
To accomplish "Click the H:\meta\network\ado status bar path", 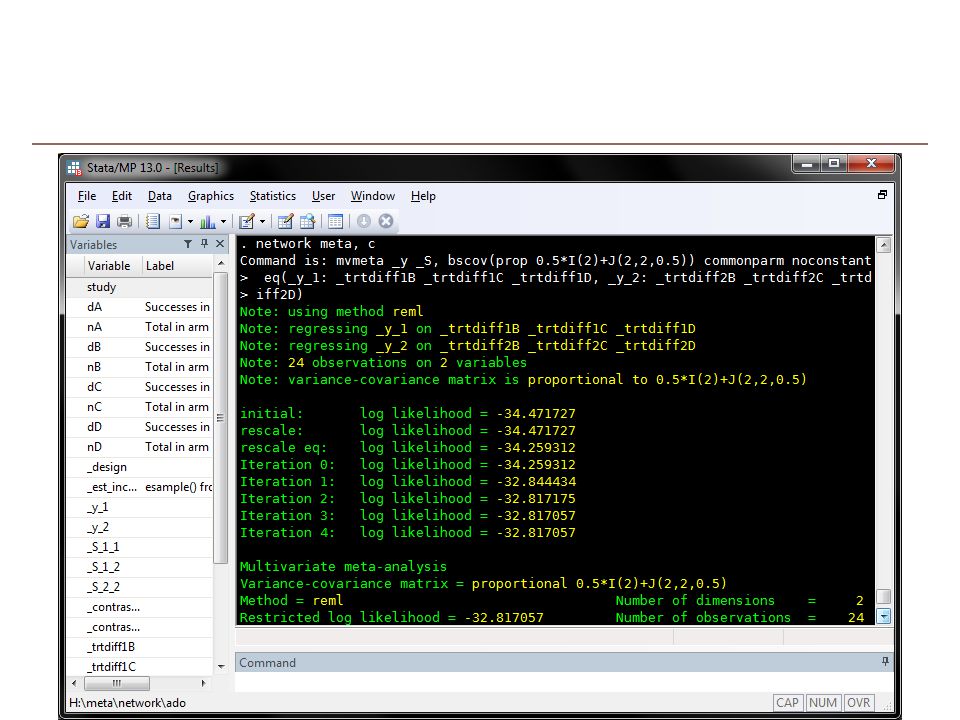I will click(127, 703).
